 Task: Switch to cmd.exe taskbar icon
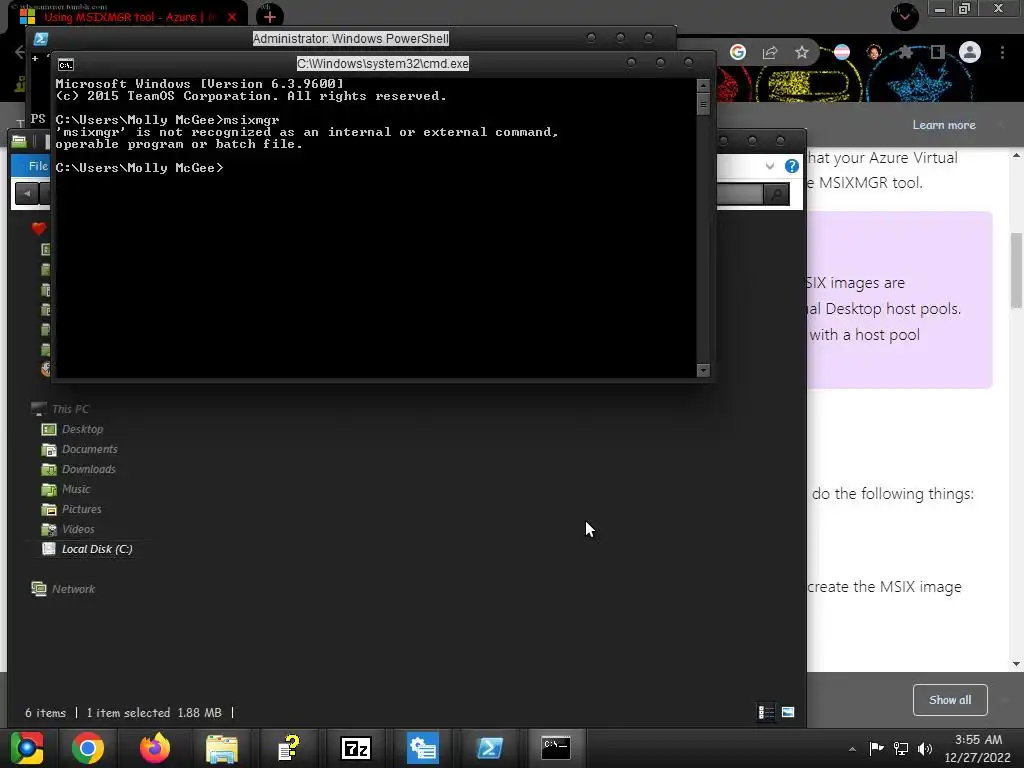pyautogui.click(x=556, y=748)
